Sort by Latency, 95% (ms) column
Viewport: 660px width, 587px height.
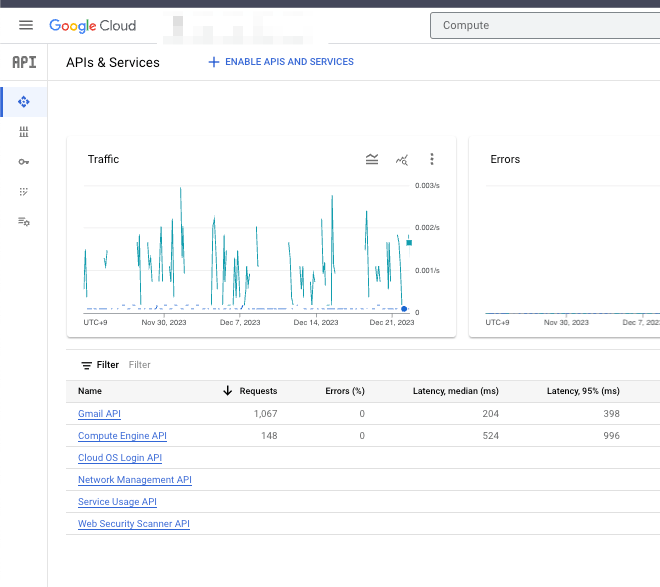tap(583, 391)
